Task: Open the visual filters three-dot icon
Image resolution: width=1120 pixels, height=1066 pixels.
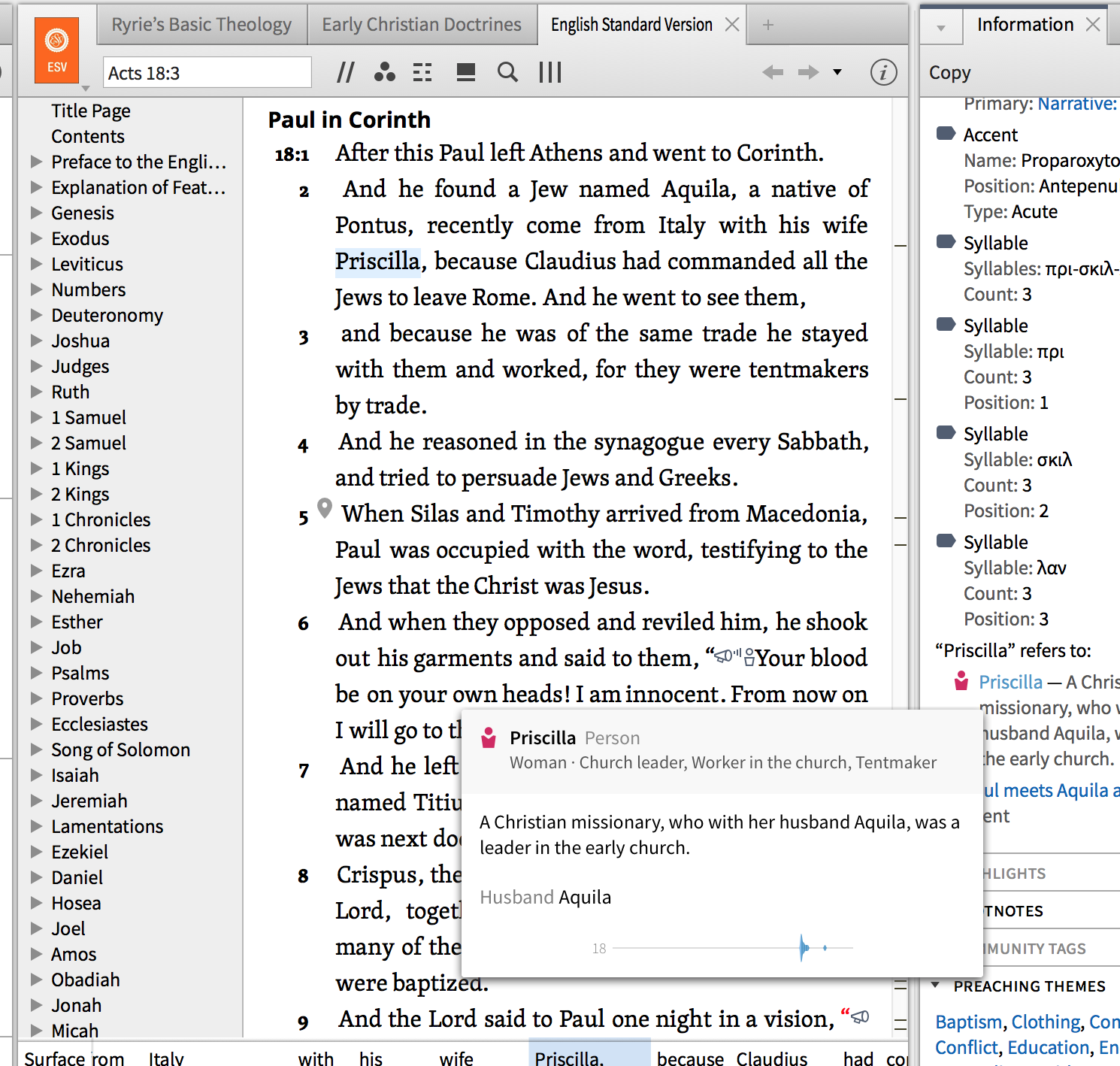Action: (x=384, y=72)
